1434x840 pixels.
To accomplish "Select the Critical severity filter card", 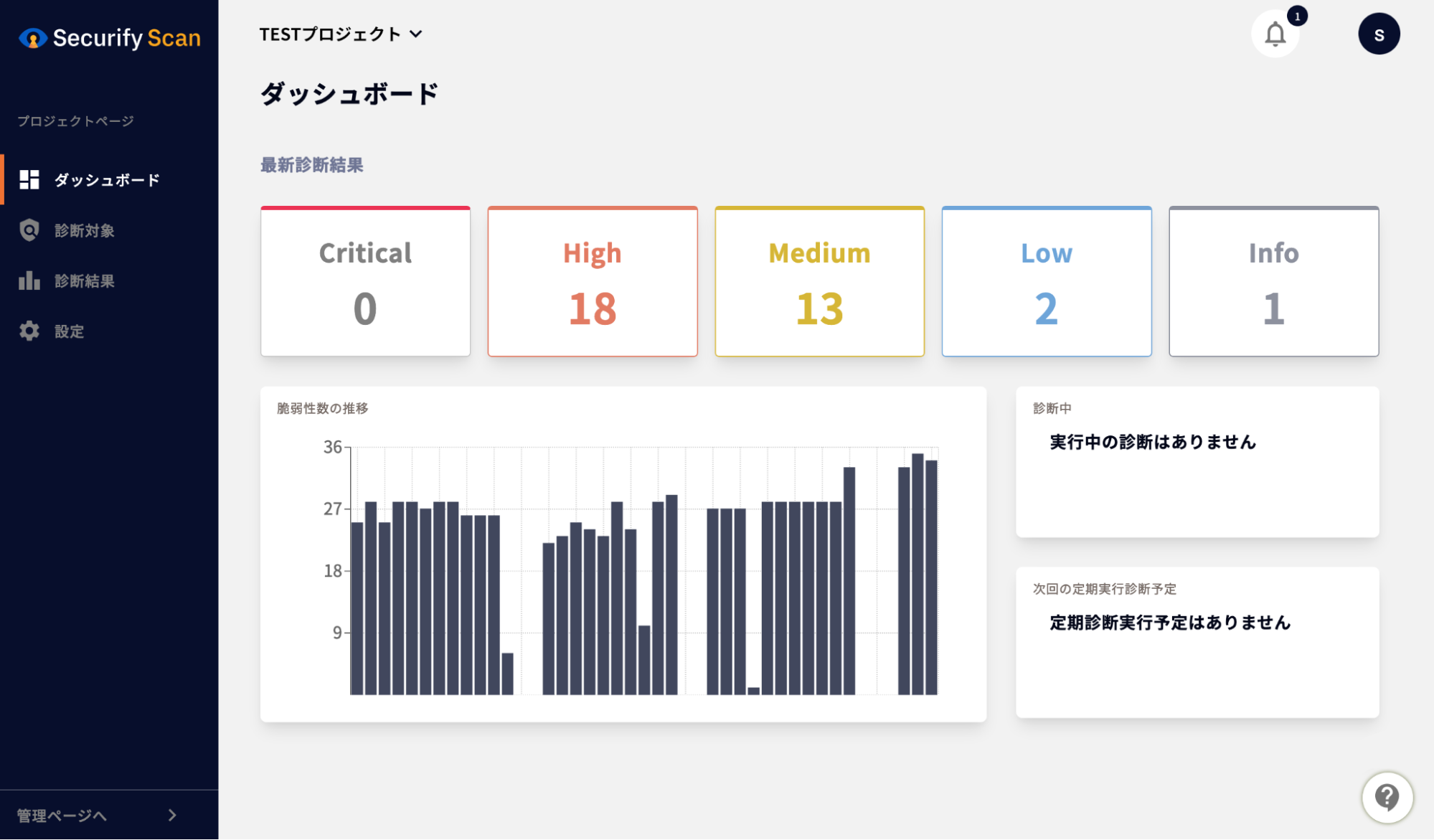I will point(365,280).
